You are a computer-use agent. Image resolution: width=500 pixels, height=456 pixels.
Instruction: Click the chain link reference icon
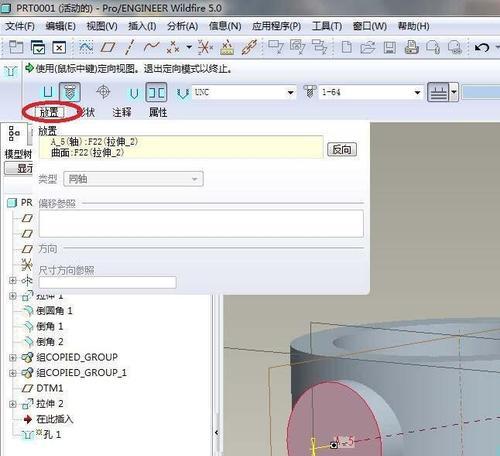pos(249,47)
